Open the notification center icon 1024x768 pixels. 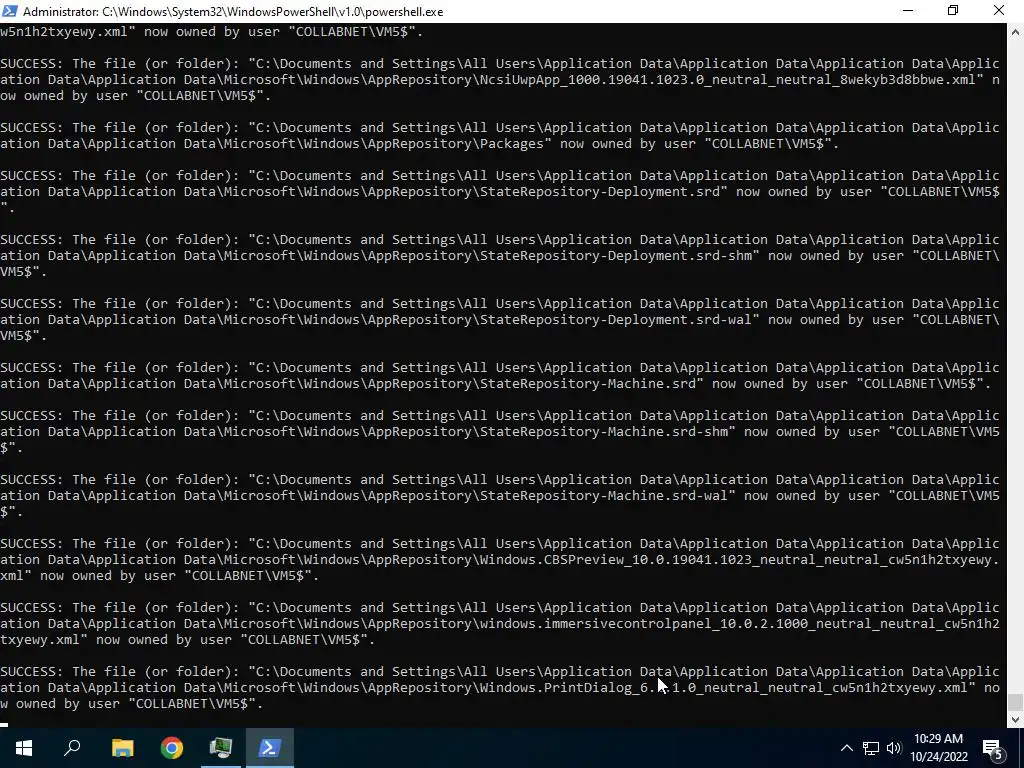(993, 749)
